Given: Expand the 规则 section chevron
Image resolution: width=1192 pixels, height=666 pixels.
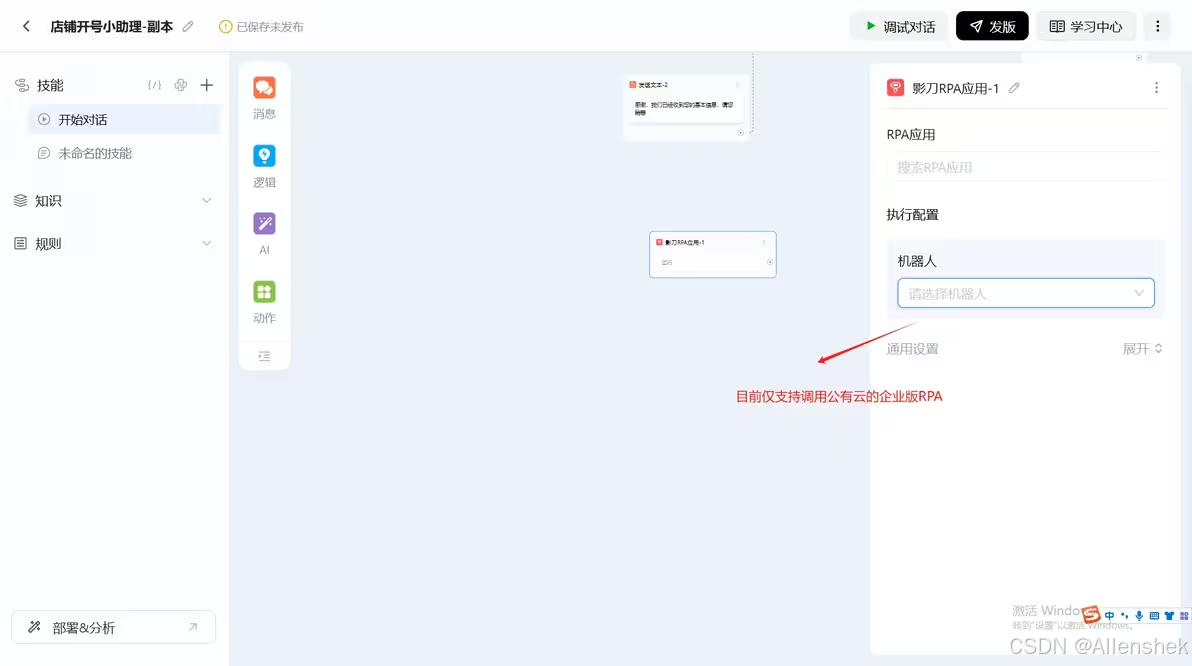Looking at the screenshot, I should point(206,243).
